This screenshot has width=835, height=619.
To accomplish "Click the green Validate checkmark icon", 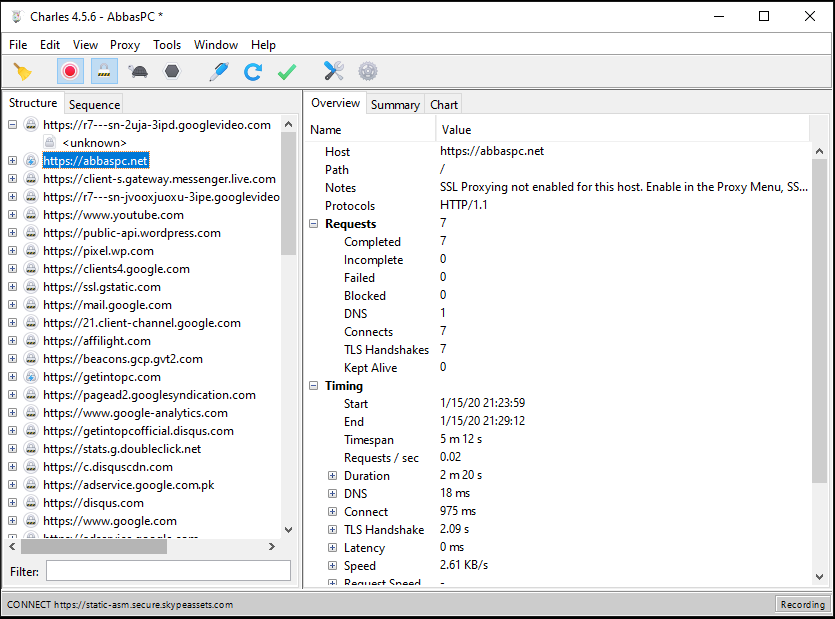I will 287,71.
